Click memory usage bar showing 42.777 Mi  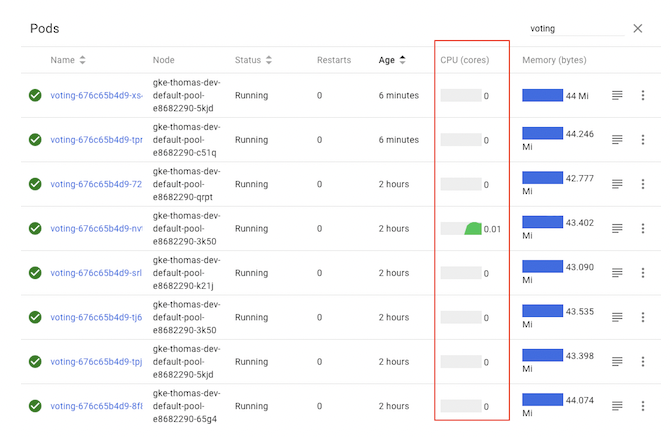(x=542, y=177)
